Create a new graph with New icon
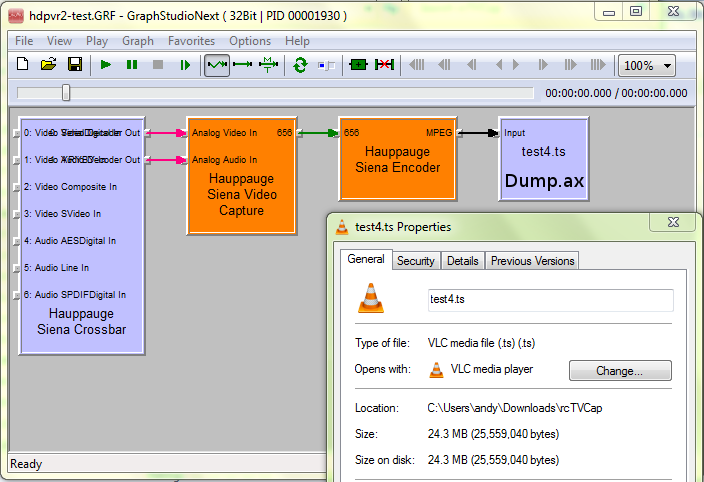This screenshot has height=482, width=704. pos(22,65)
